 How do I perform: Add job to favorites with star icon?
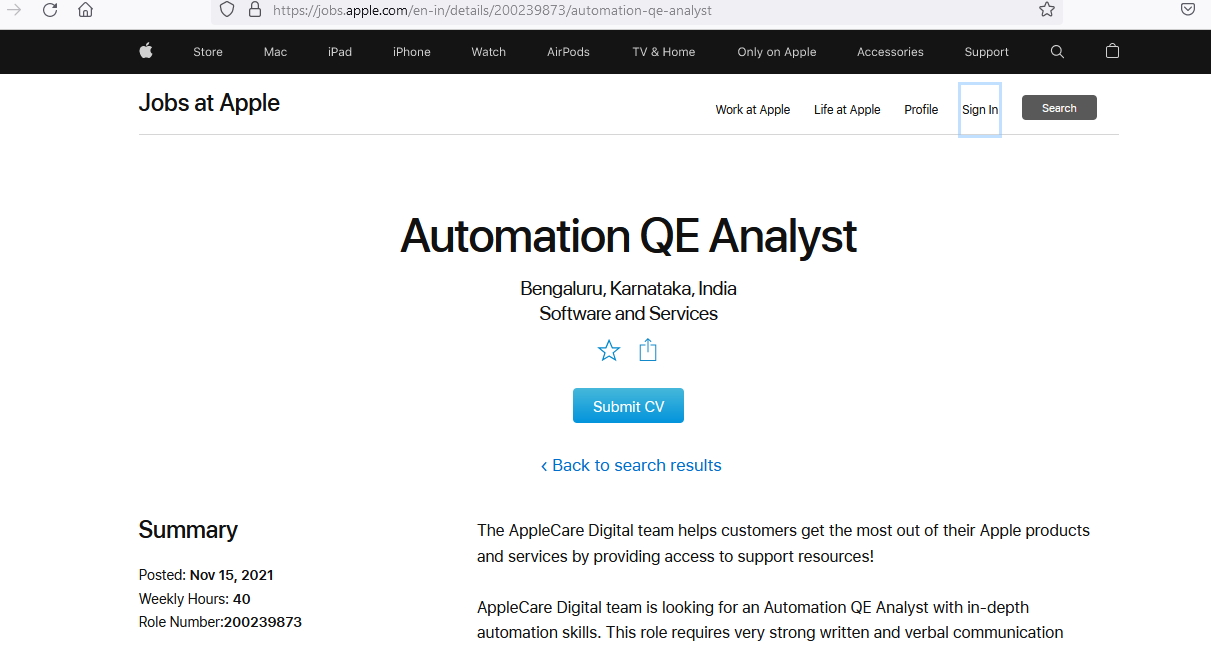pyautogui.click(x=609, y=350)
